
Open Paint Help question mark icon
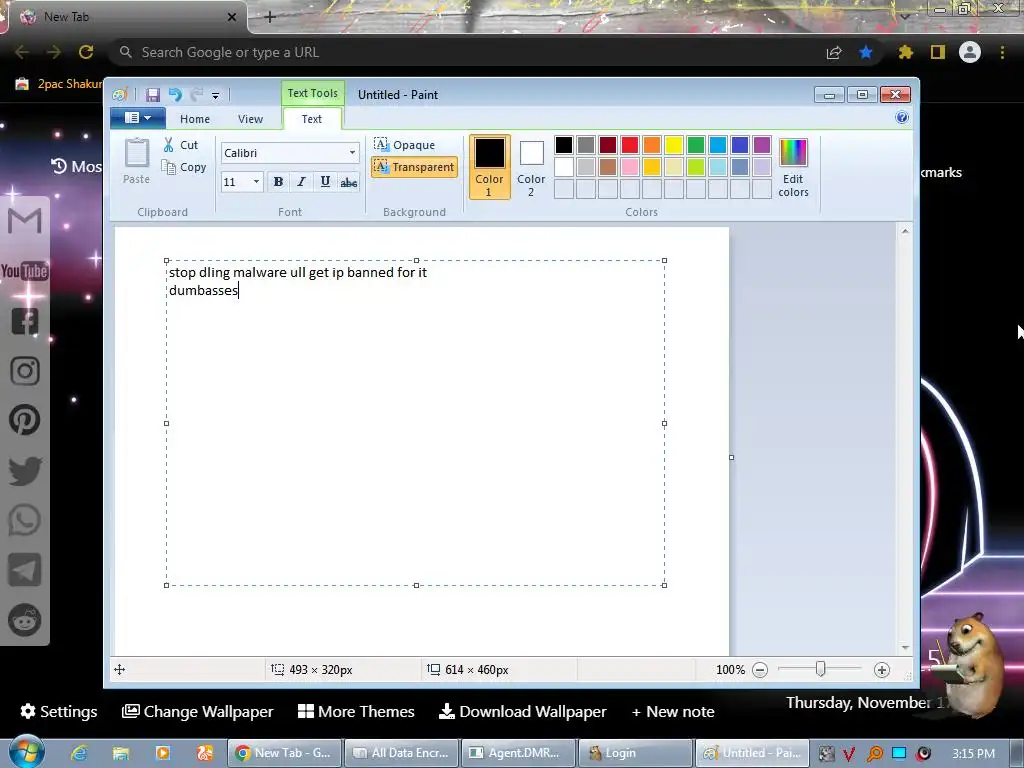[902, 118]
